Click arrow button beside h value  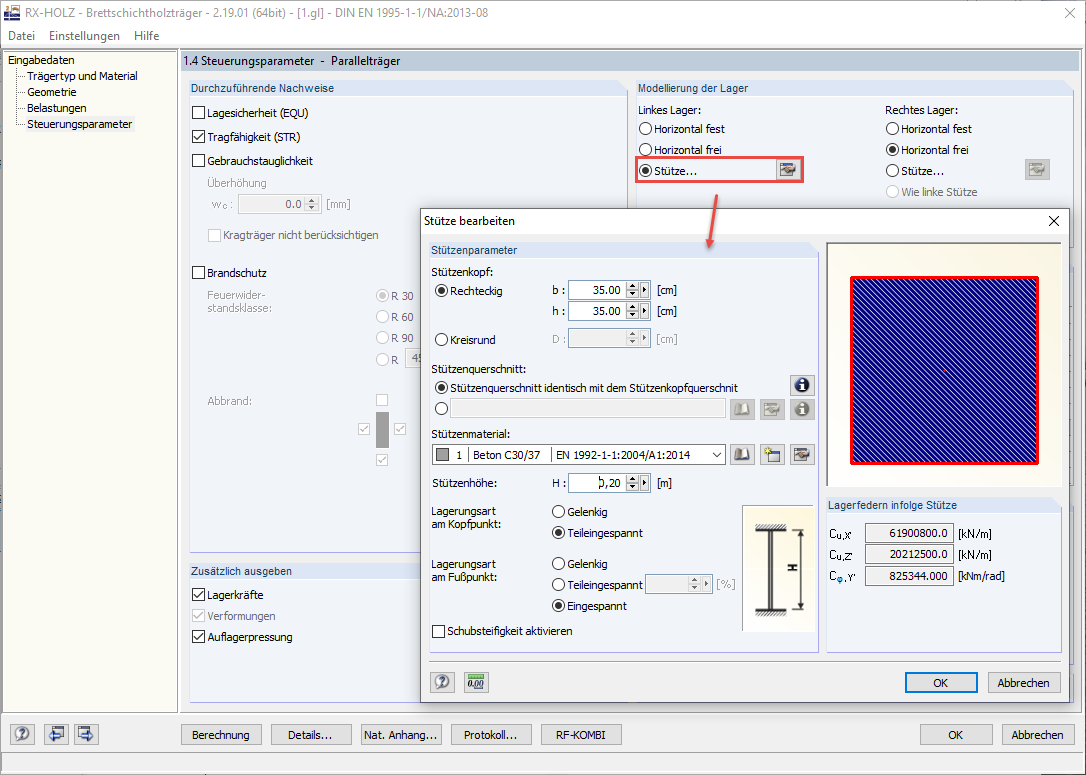click(645, 311)
